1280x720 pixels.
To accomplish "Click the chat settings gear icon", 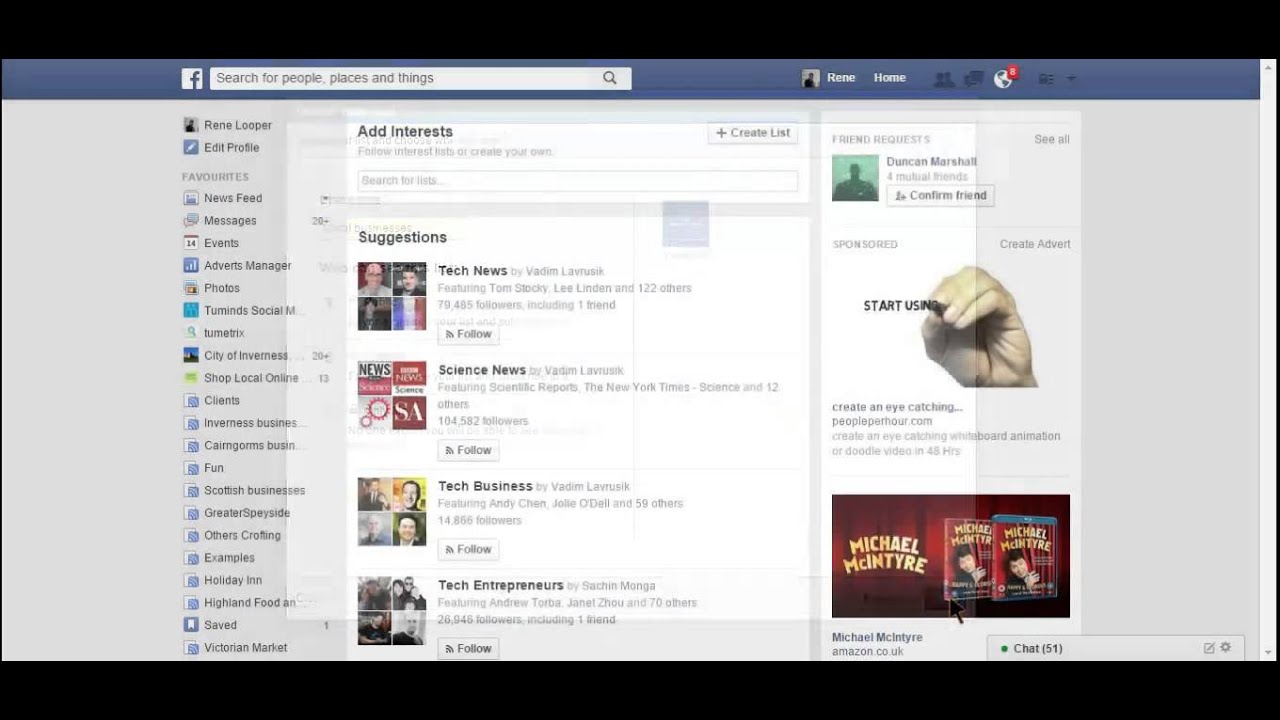I will [1226, 648].
